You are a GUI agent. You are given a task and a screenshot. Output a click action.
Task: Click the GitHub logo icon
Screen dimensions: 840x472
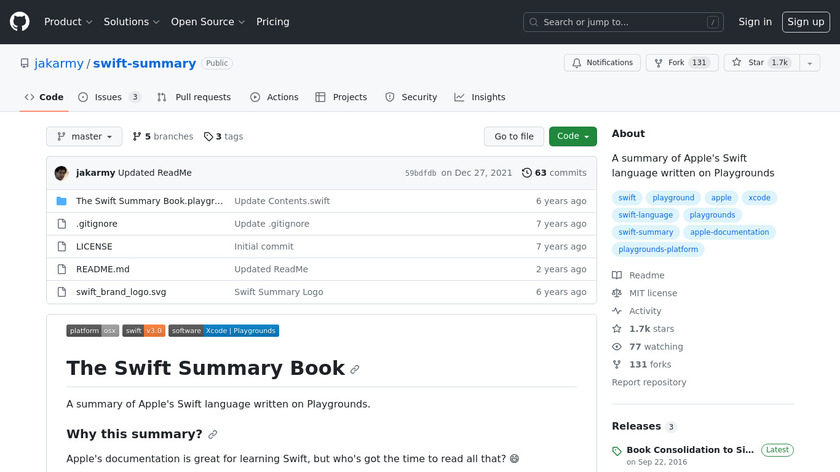click(x=20, y=21)
